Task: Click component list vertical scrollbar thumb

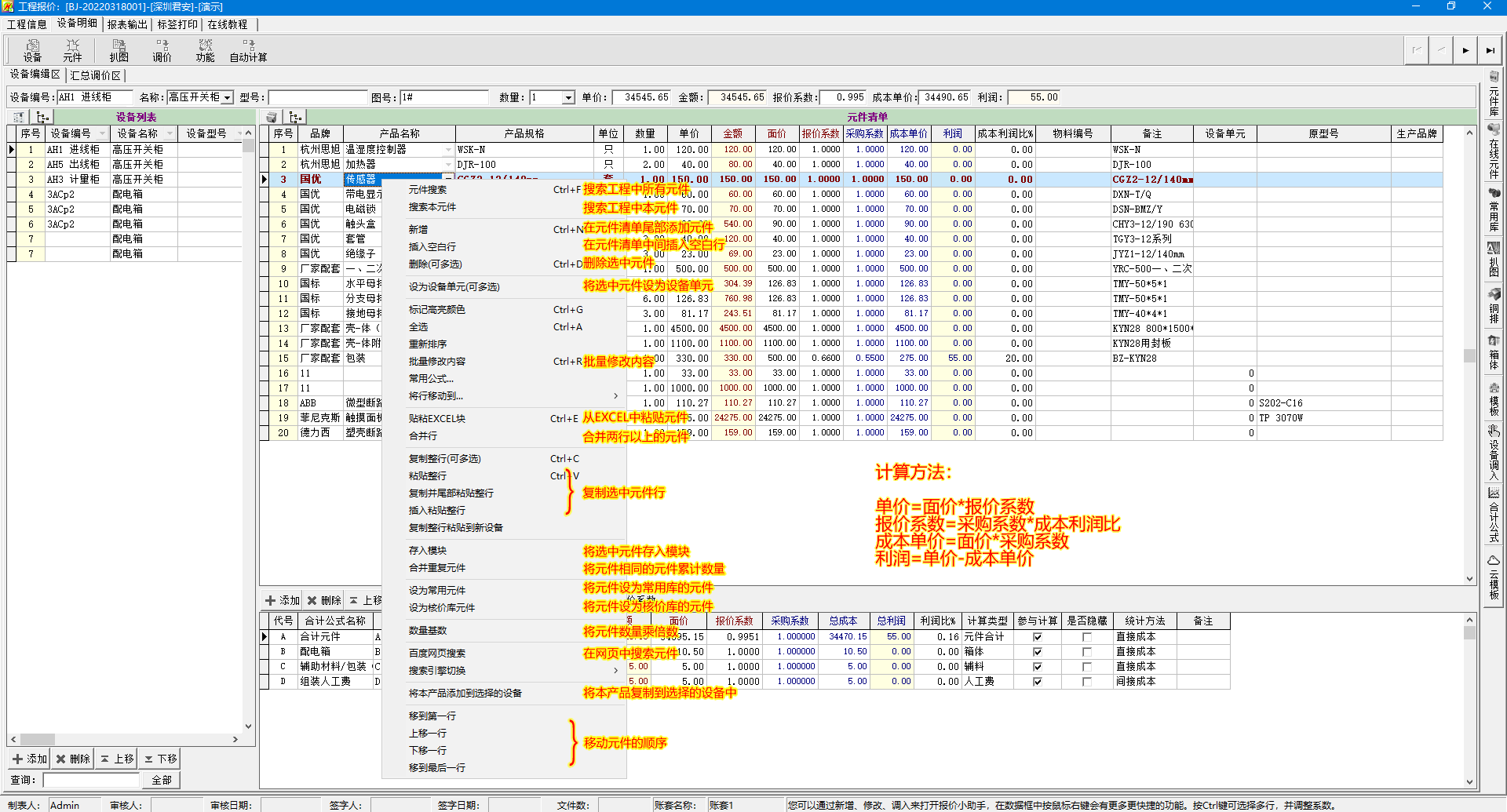Action: pyautogui.click(x=1469, y=355)
